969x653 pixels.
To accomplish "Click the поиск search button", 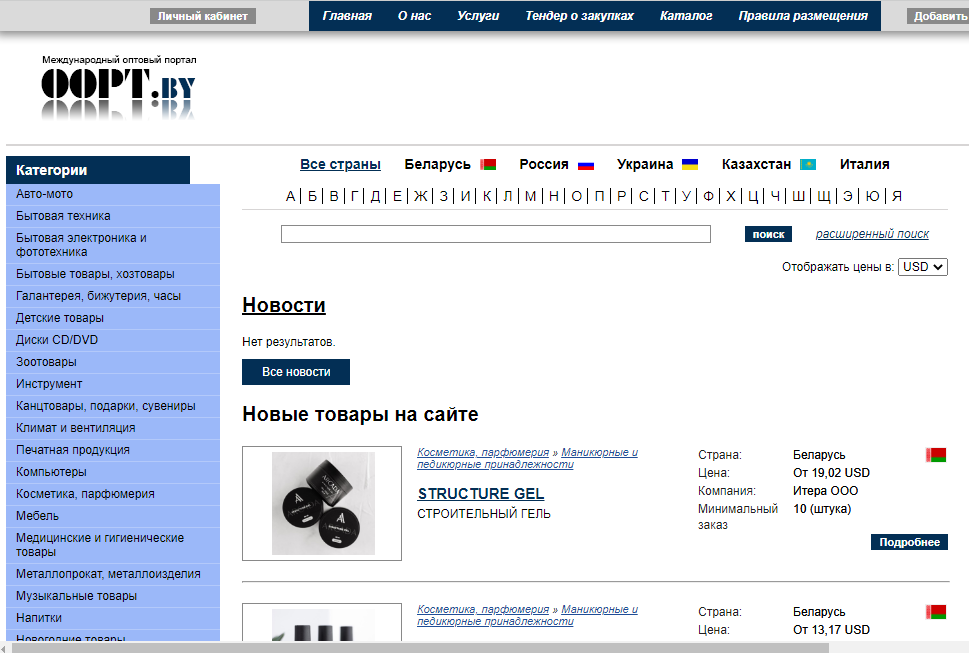I will click(x=768, y=234).
